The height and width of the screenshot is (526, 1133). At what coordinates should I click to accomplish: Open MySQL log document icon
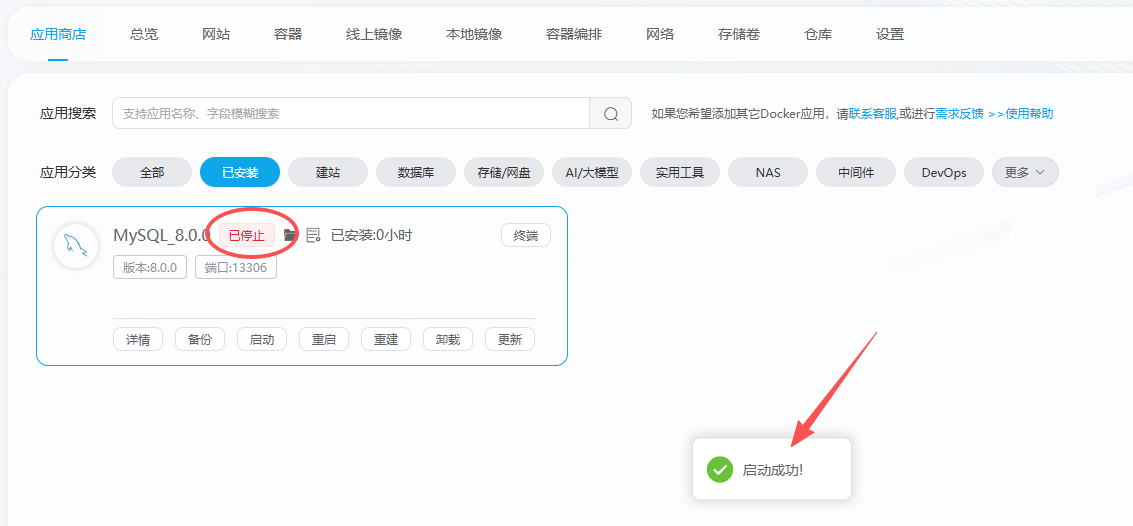pos(313,235)
